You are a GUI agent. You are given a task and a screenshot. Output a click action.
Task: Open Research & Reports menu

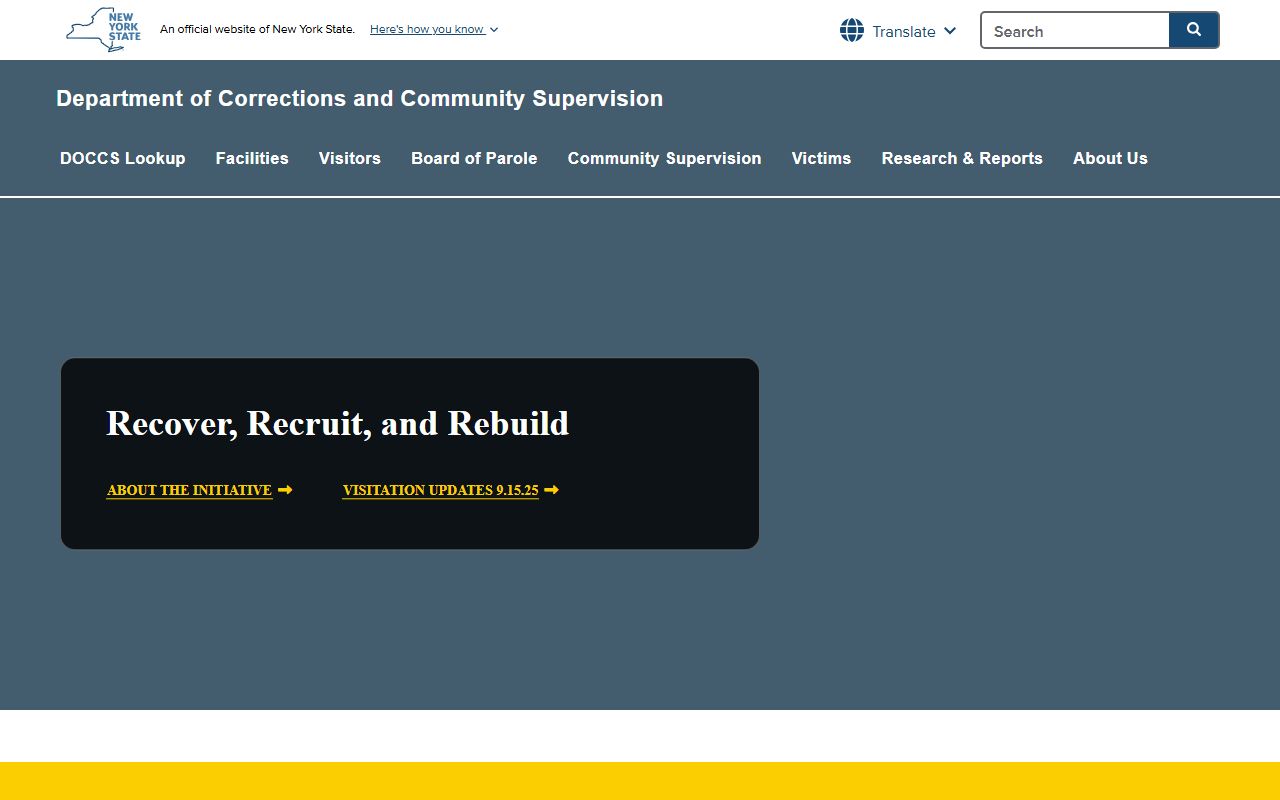(x=962, y=158)
